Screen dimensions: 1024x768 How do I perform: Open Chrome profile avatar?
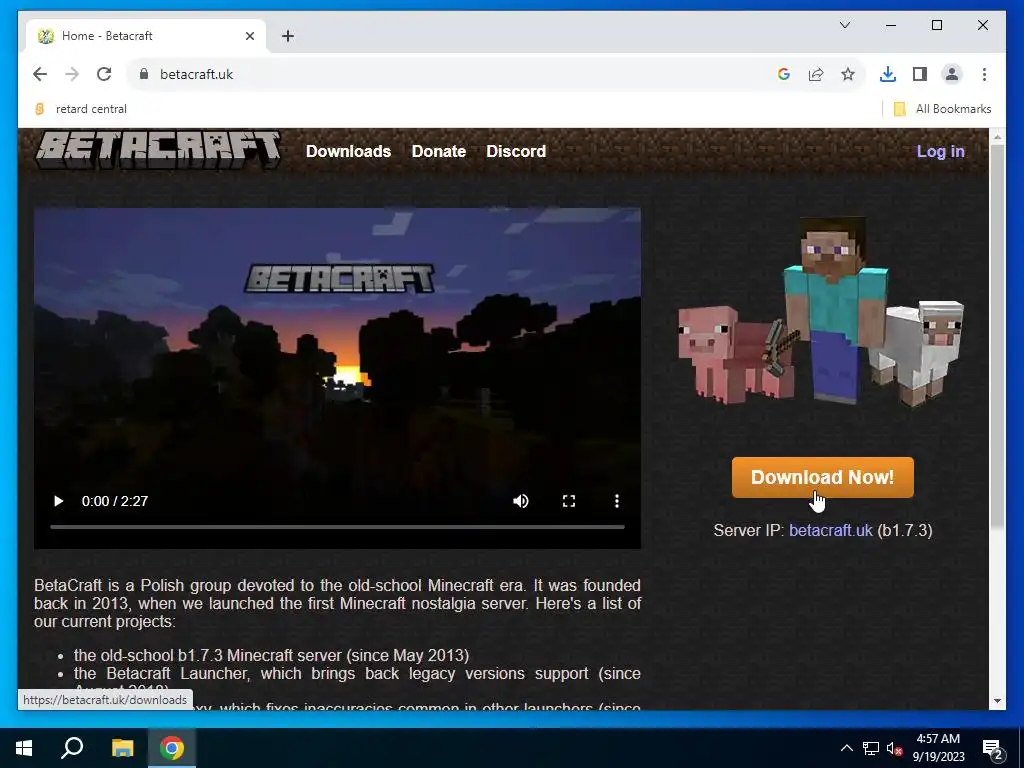[952, 74]
